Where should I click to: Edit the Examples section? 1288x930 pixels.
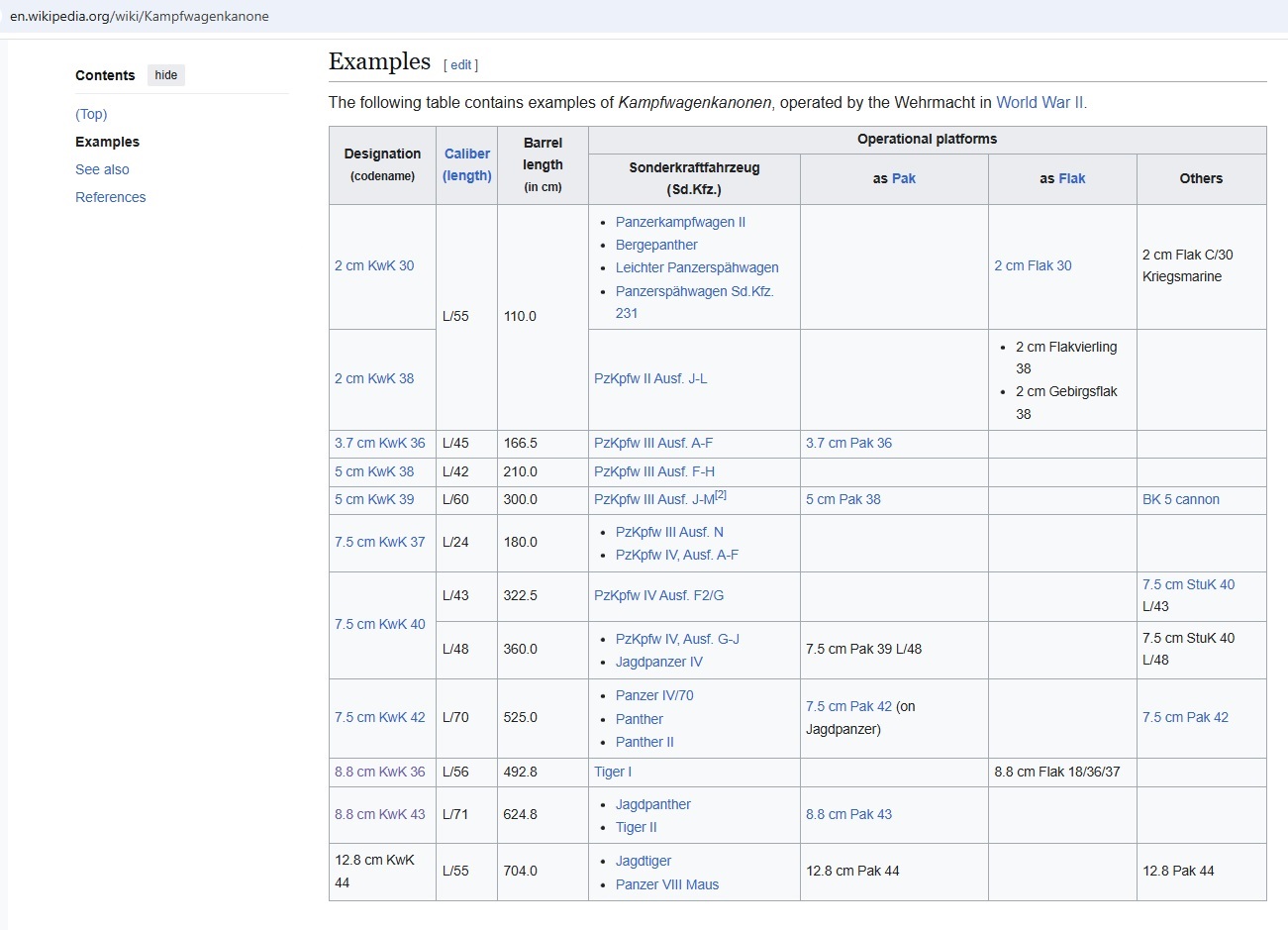click(x=461, y=65)
